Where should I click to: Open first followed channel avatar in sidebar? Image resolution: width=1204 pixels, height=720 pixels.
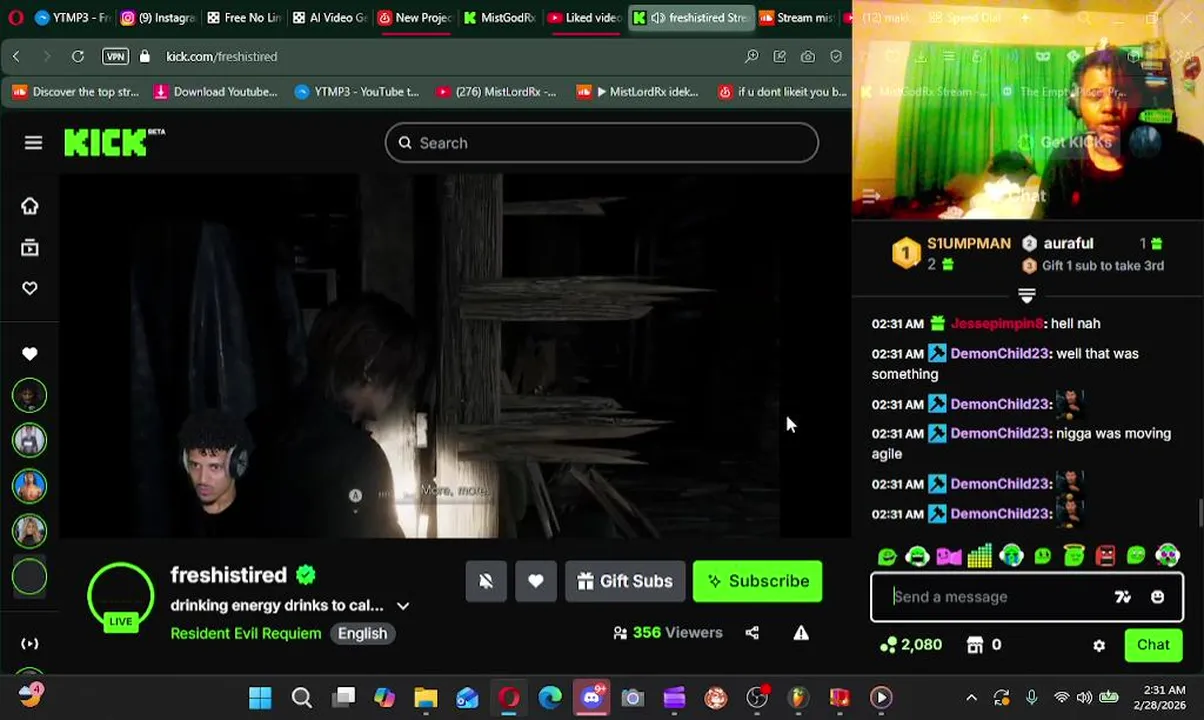[30, 395]
